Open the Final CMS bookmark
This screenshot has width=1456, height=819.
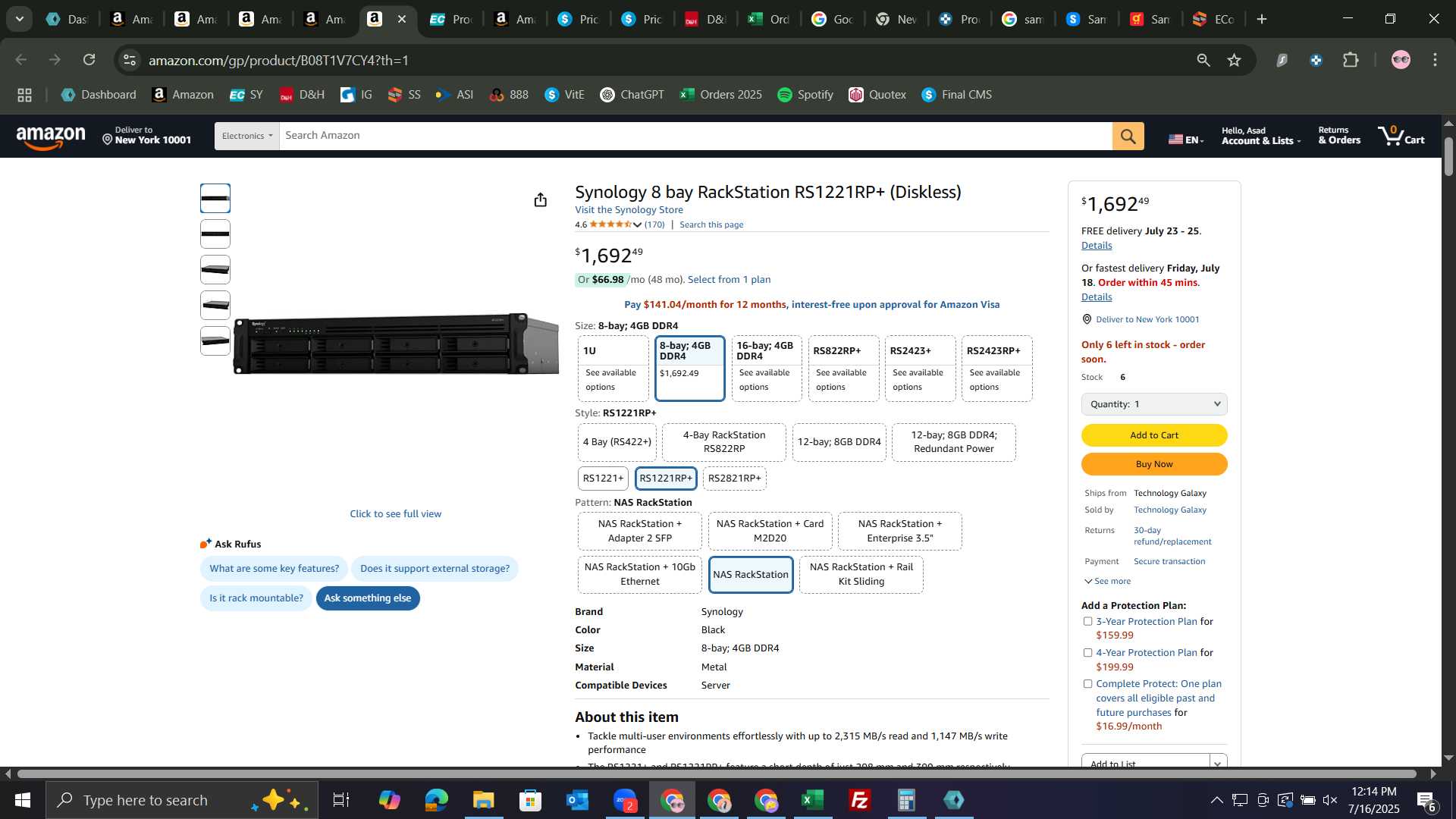pos(956,95)
